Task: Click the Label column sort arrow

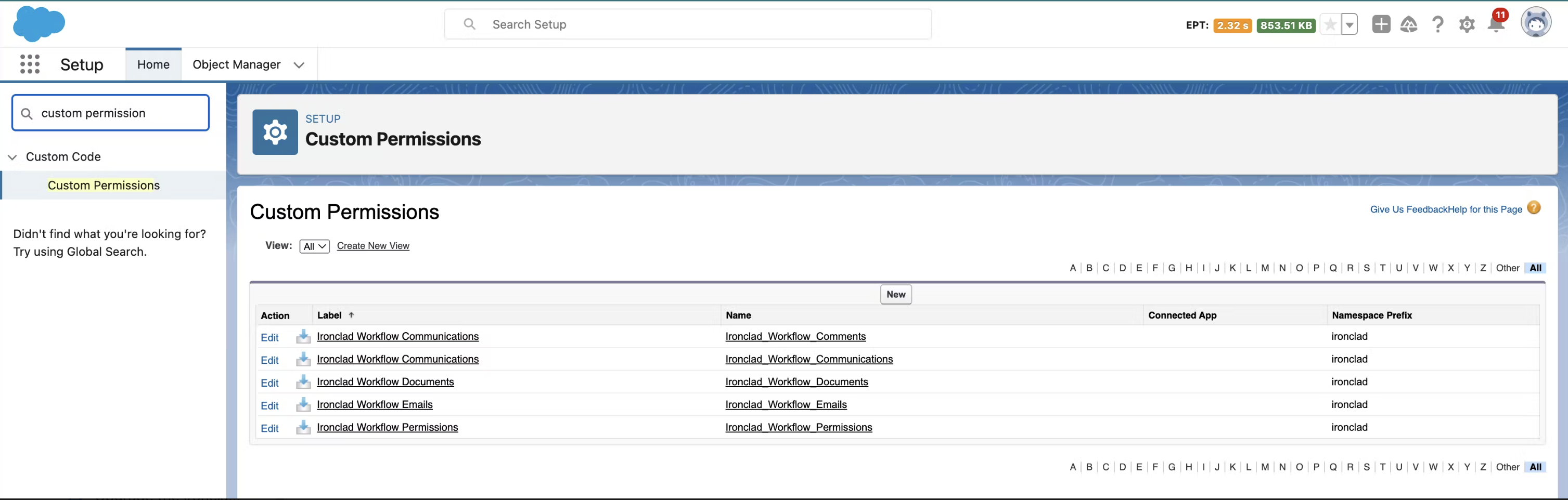Action: (351, 314)
